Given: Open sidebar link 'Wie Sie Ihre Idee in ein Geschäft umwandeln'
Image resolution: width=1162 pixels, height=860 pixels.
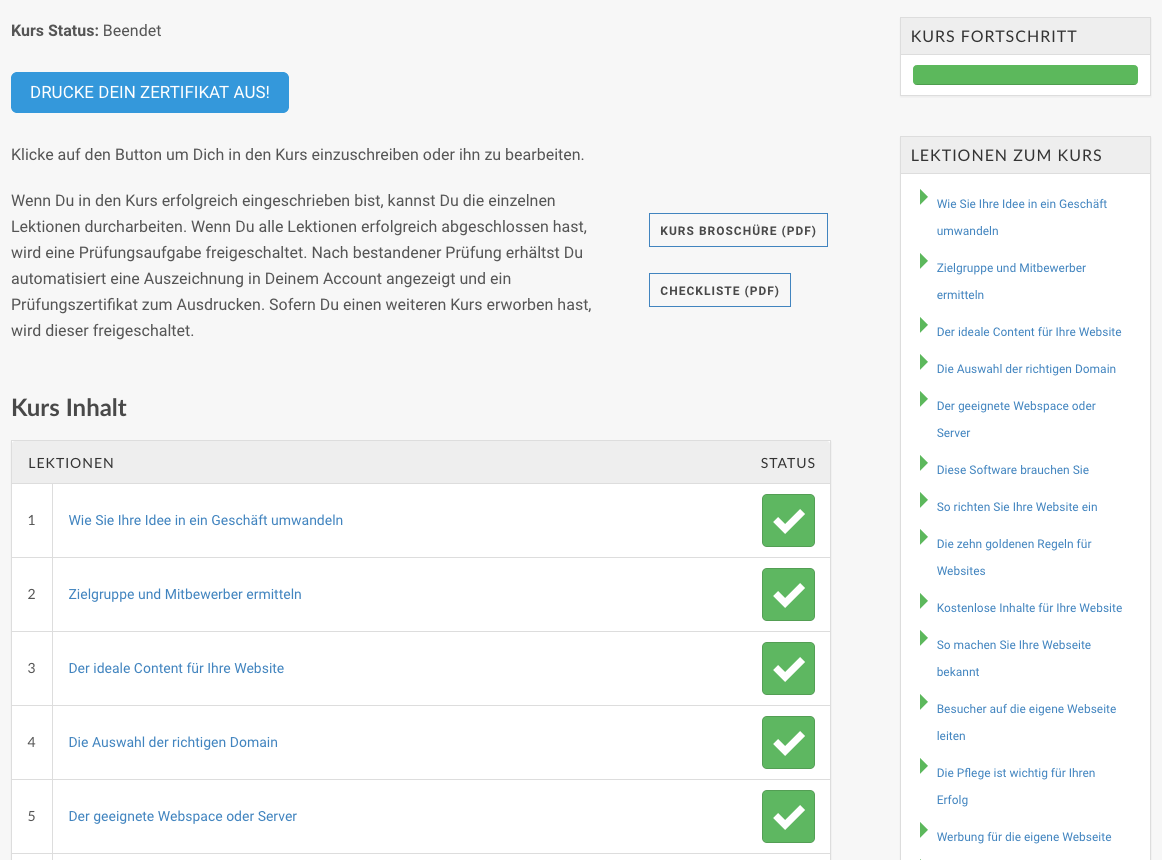Looking at the screenshot, I should 1022,217.
